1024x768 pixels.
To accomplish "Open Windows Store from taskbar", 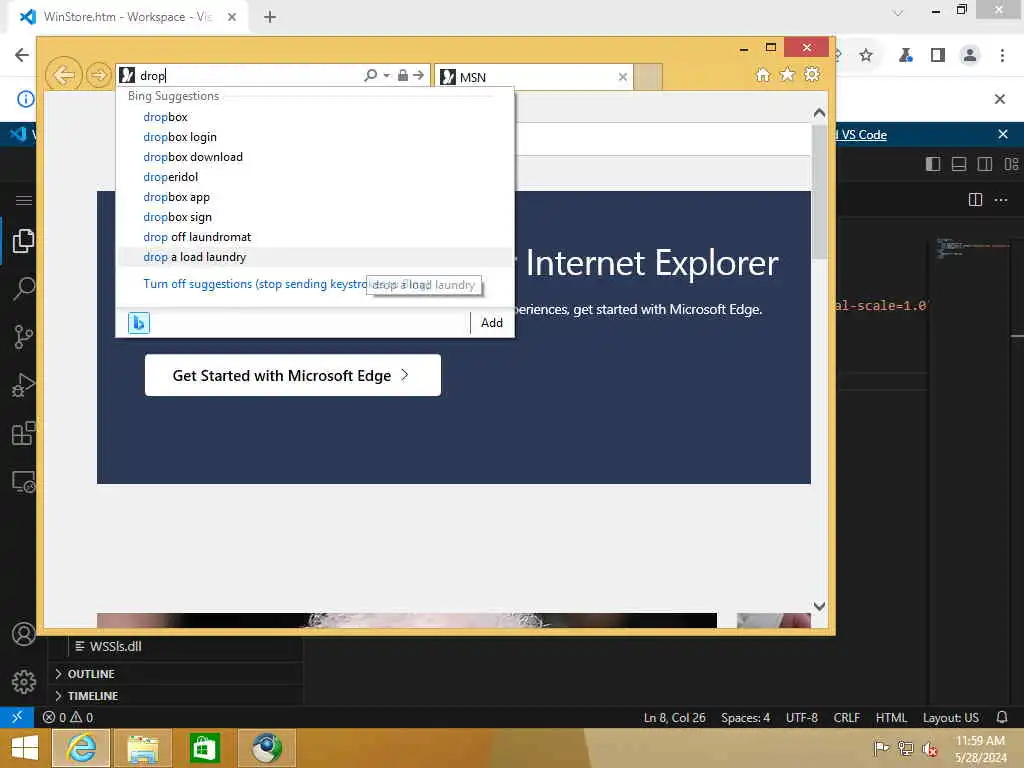I will click(x=204, y=748).
